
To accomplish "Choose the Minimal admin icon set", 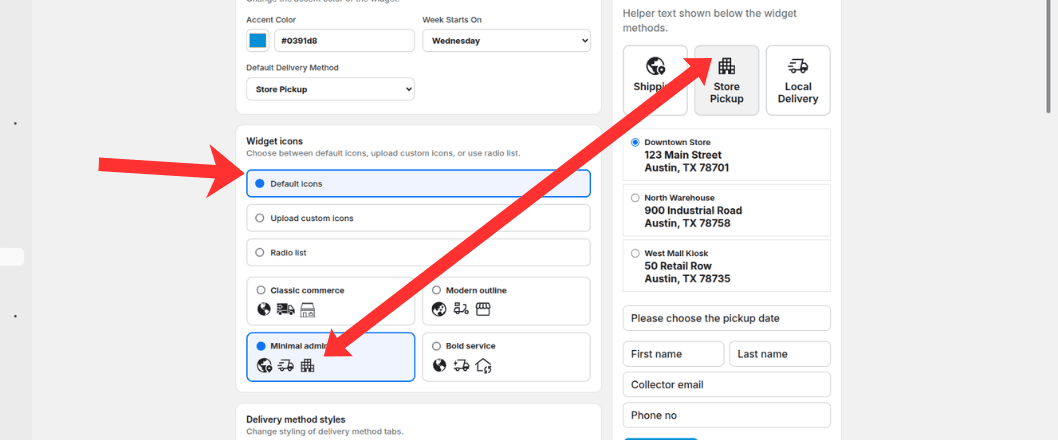I will [331, 357].
